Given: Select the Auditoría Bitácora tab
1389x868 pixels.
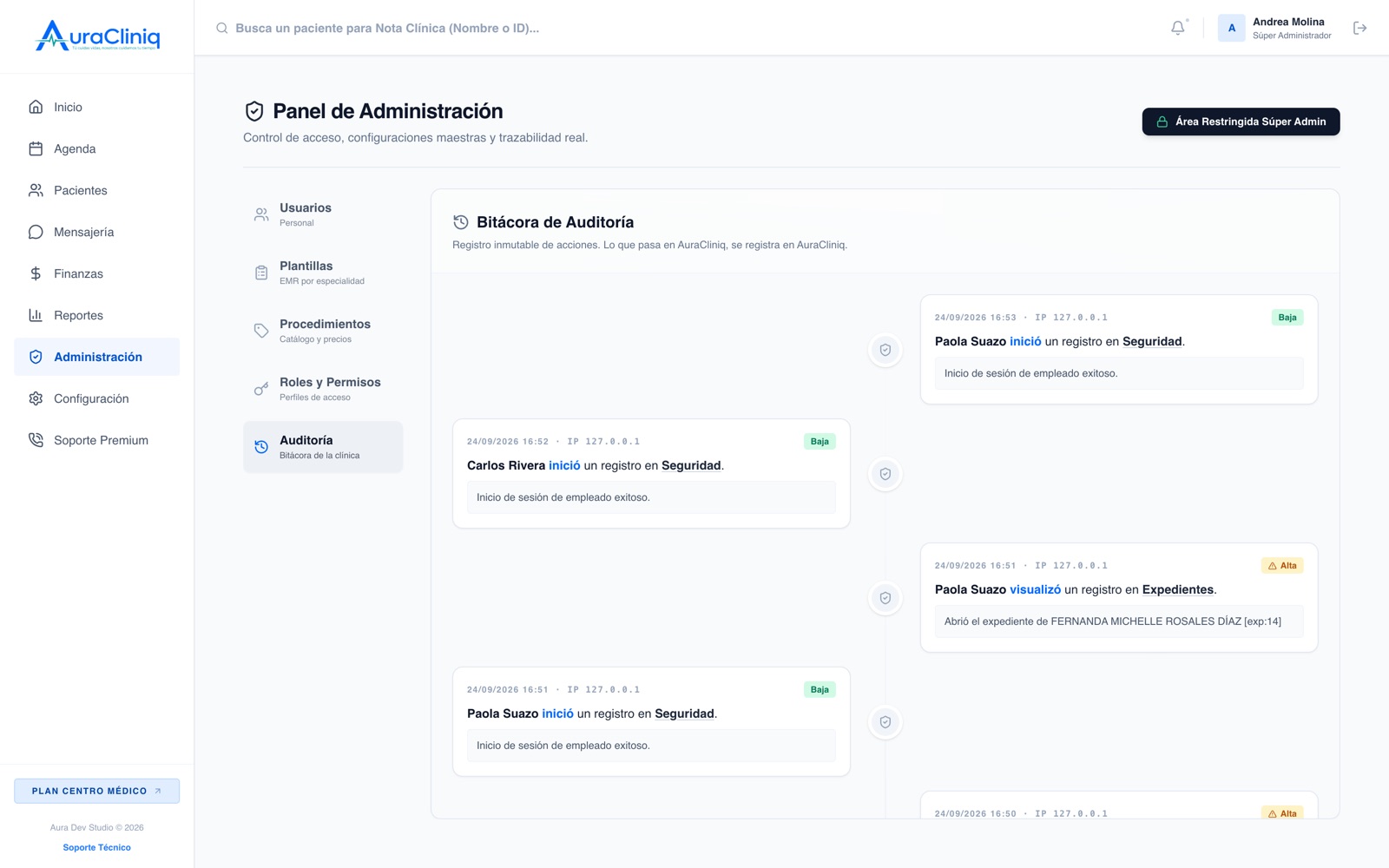Looking at the screenshot, I should 323,447.
